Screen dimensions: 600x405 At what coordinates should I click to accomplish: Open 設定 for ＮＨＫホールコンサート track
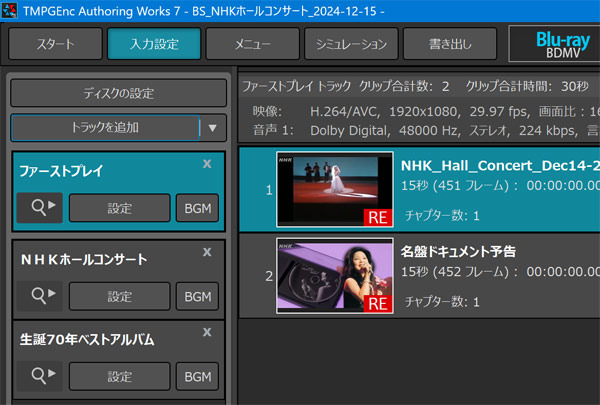120,296
